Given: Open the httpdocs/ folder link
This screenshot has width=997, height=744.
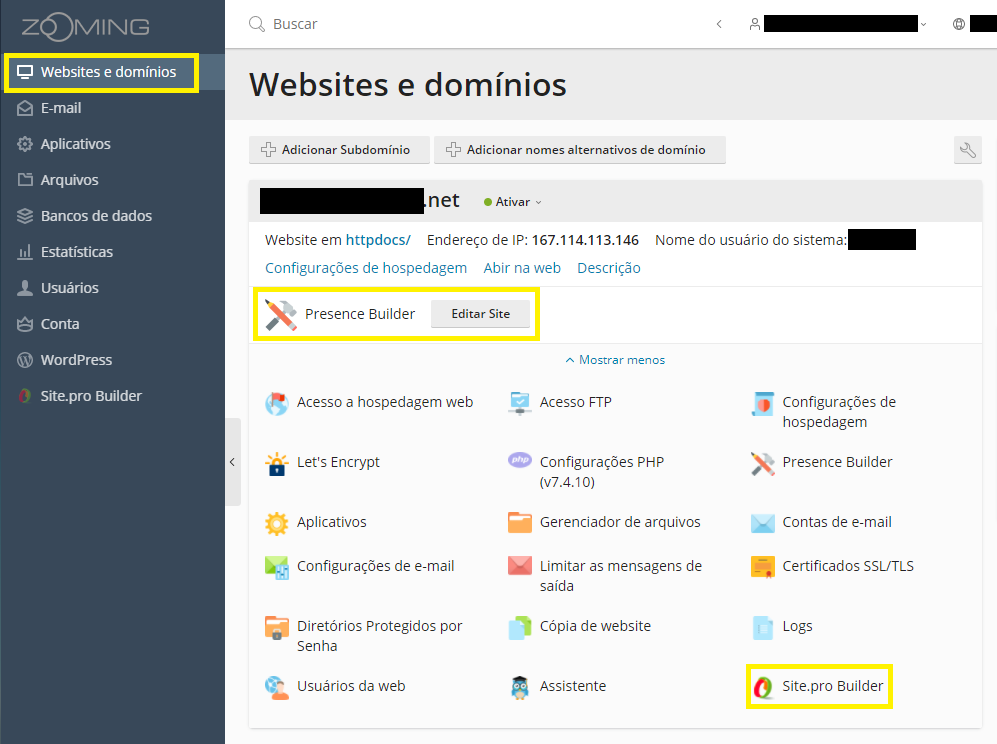Looking at the screenshot, I should [x=378, y=240].
